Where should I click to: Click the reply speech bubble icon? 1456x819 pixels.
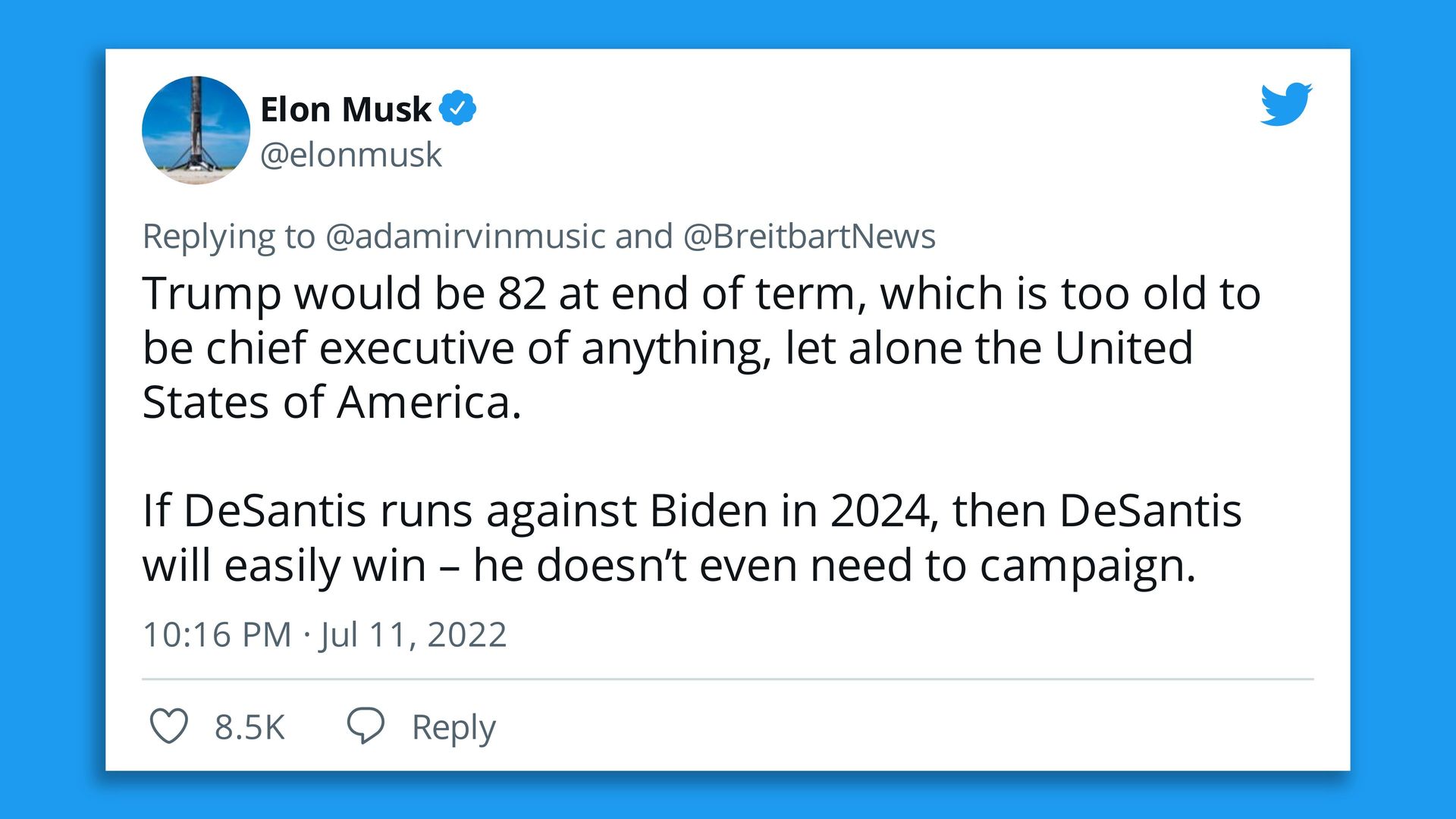click(366, 726)
